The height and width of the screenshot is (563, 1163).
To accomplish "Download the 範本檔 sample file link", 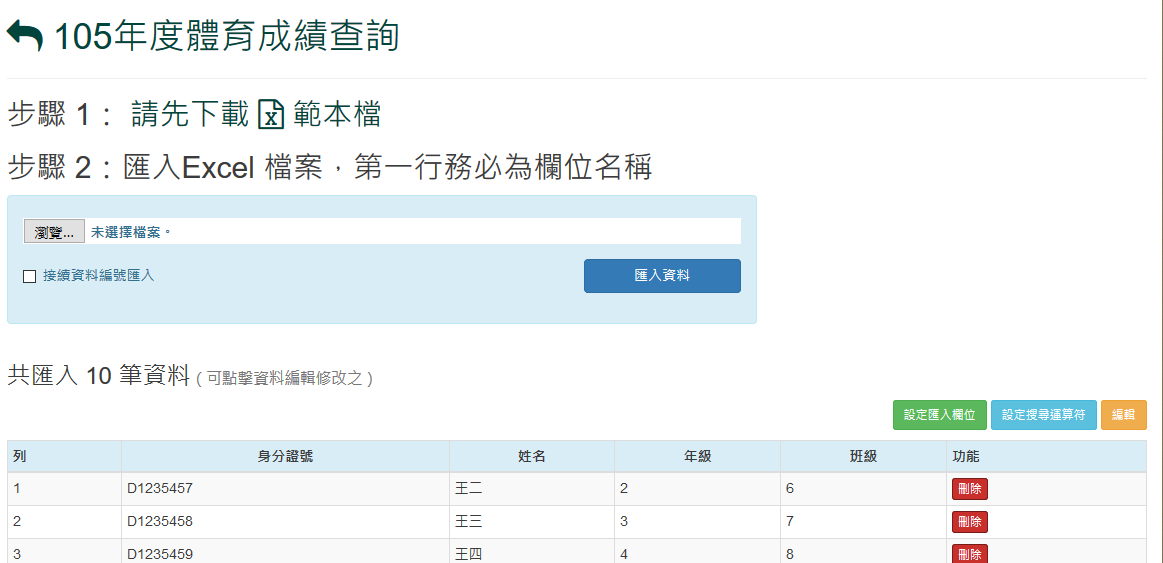I will pyautogui.click(x=337, y=115).
